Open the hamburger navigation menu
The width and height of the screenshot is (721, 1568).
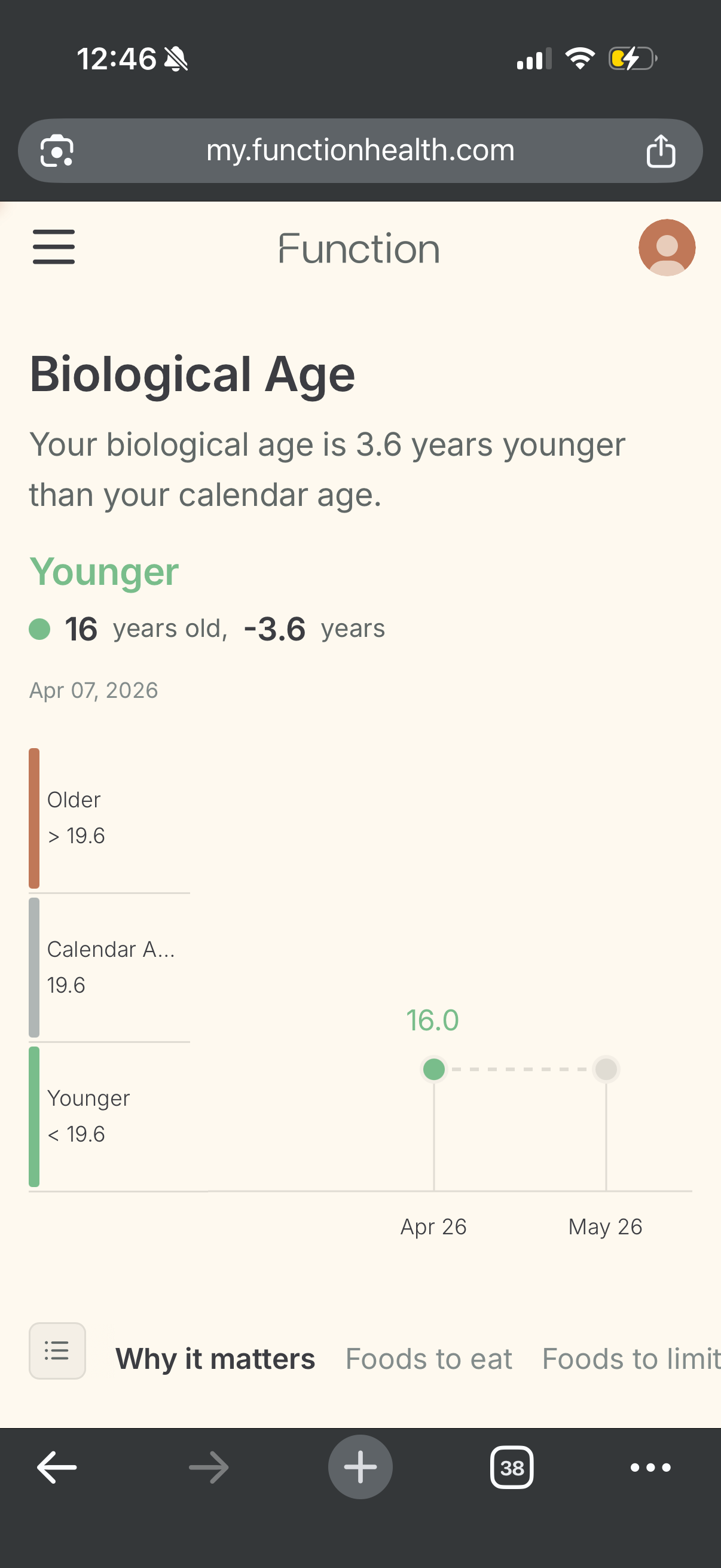click(x=54, y=247)
